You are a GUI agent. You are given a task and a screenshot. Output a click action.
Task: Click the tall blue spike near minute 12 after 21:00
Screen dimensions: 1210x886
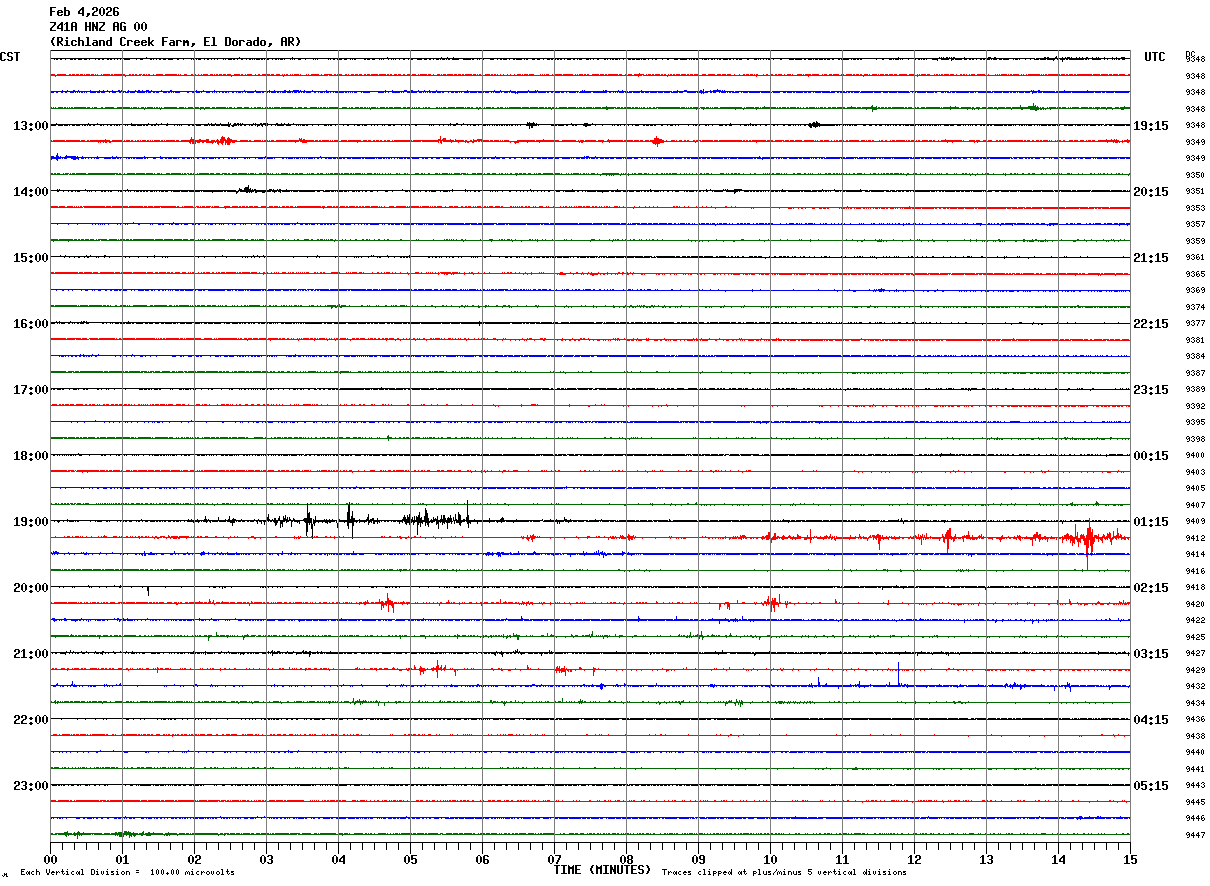coord(898,675)
